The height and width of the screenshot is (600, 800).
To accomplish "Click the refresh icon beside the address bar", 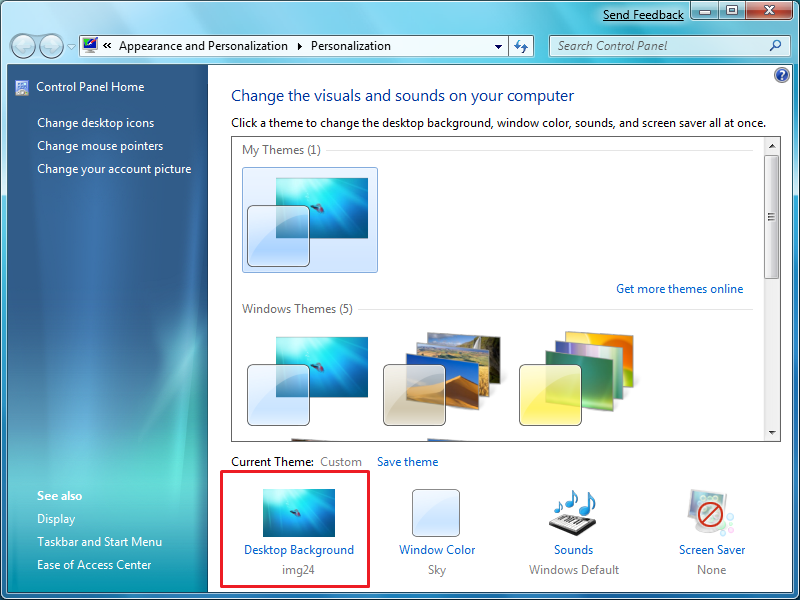I will [x=520, y=46].
